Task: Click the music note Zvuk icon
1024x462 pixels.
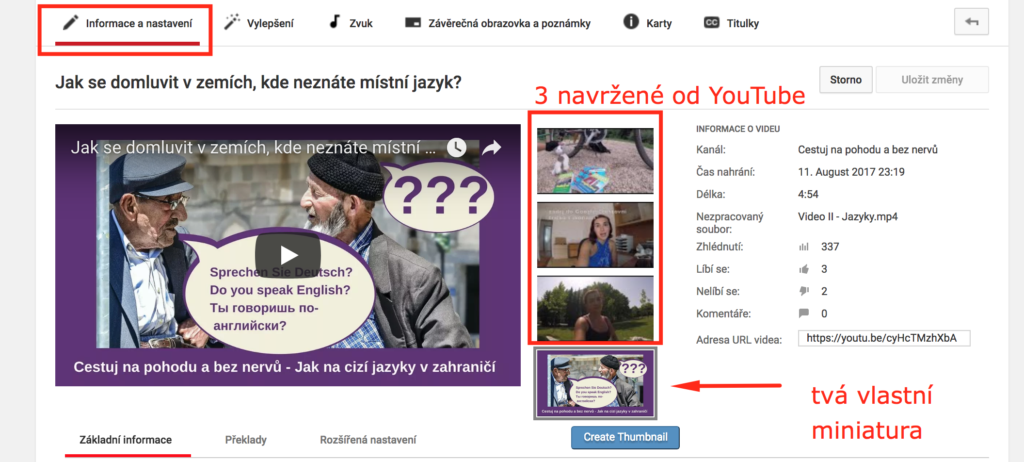Action: pos(335,22)
